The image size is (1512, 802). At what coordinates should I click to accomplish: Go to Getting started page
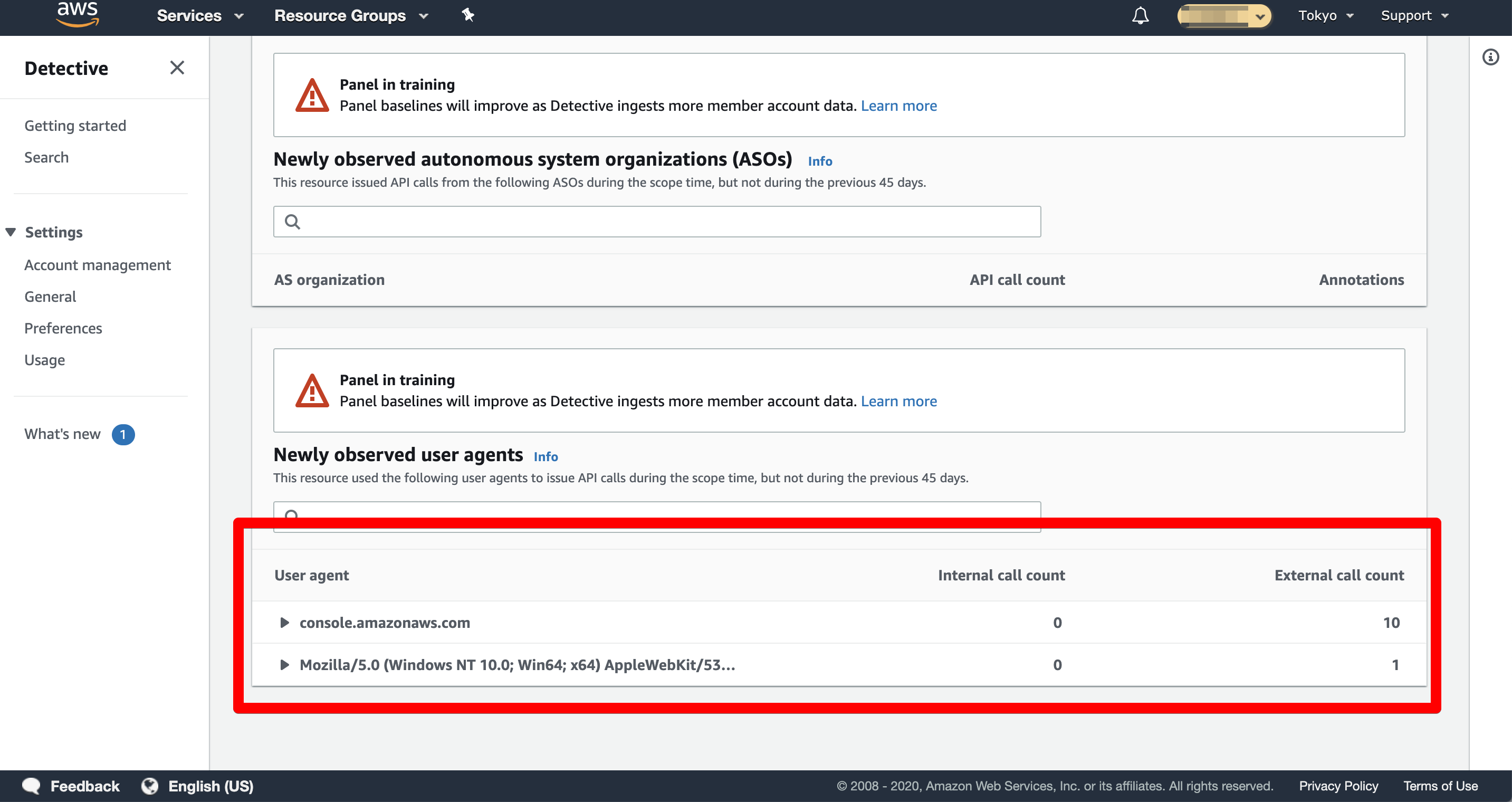click(75, 126)
